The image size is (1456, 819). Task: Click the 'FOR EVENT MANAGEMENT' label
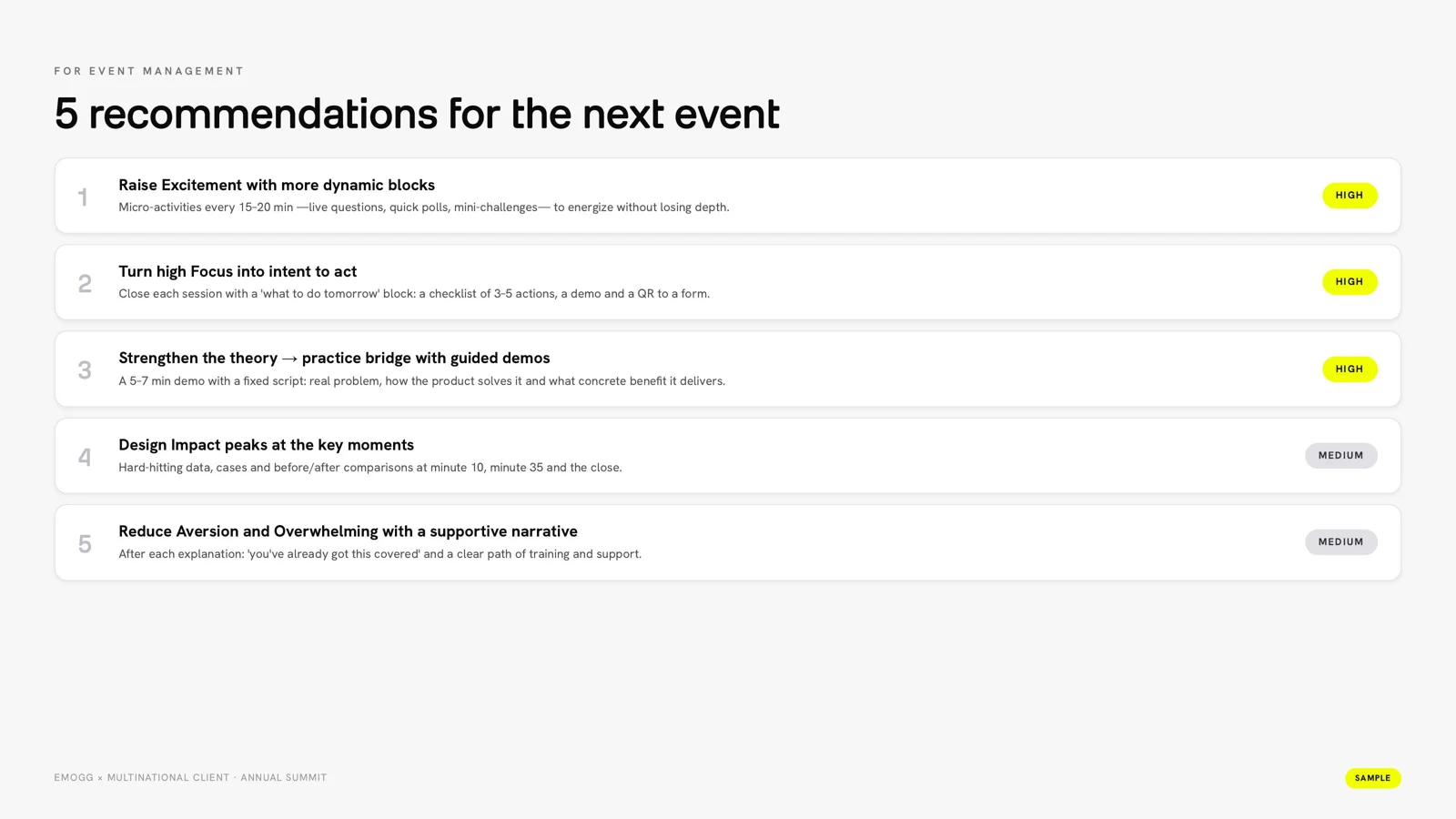click(149, 71)
